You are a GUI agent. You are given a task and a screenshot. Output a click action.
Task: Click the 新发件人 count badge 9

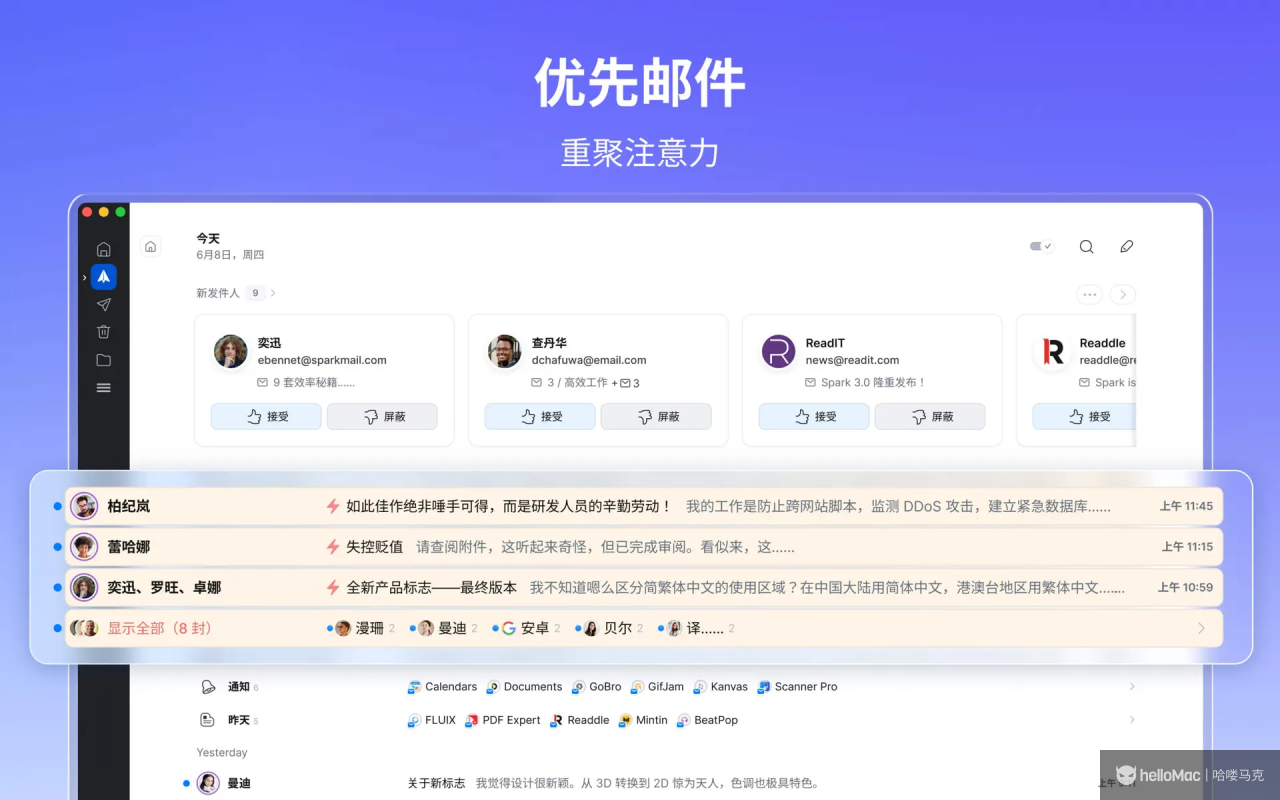pos(255,293)
